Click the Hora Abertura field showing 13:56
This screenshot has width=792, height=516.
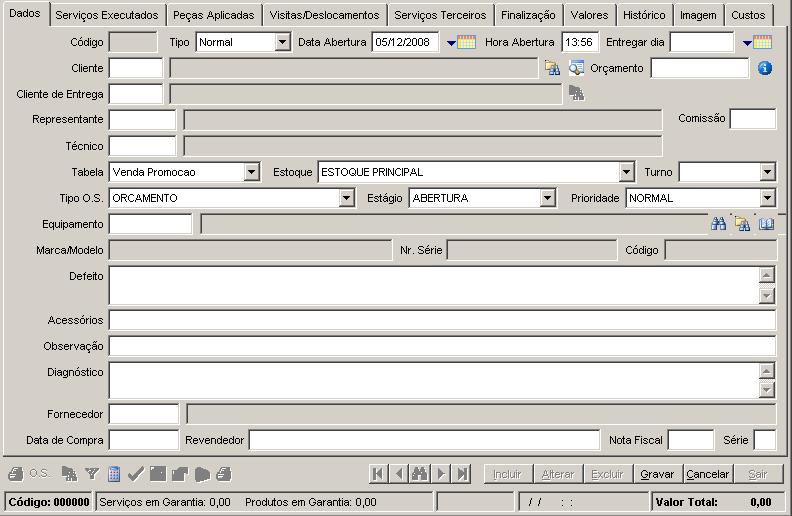580,42
